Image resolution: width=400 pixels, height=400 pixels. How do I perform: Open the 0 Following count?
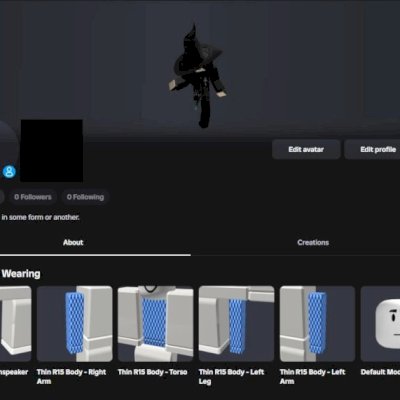click(x=85, y=197)
